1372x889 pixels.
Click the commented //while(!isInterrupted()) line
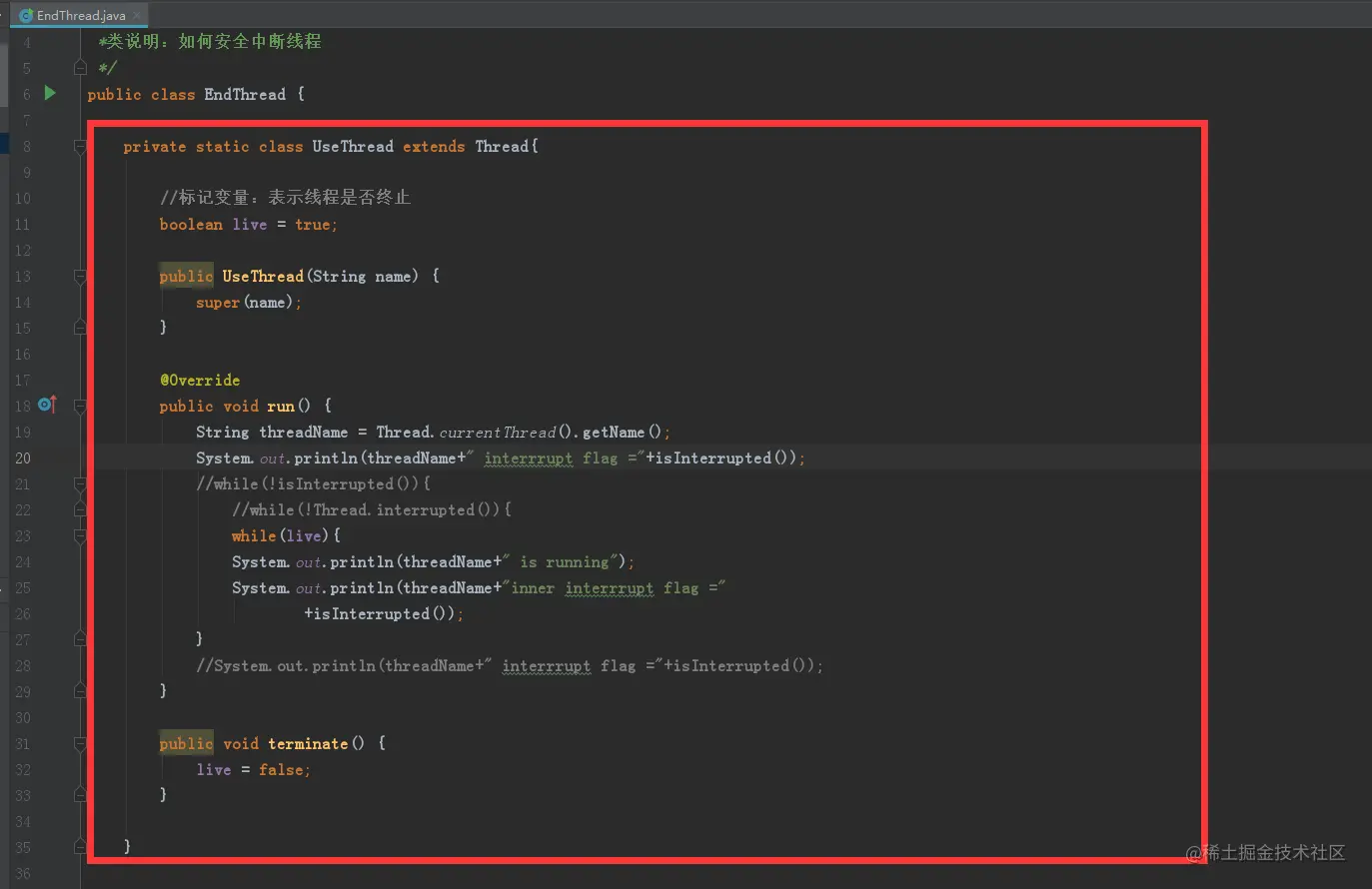(x=314, y=483)
